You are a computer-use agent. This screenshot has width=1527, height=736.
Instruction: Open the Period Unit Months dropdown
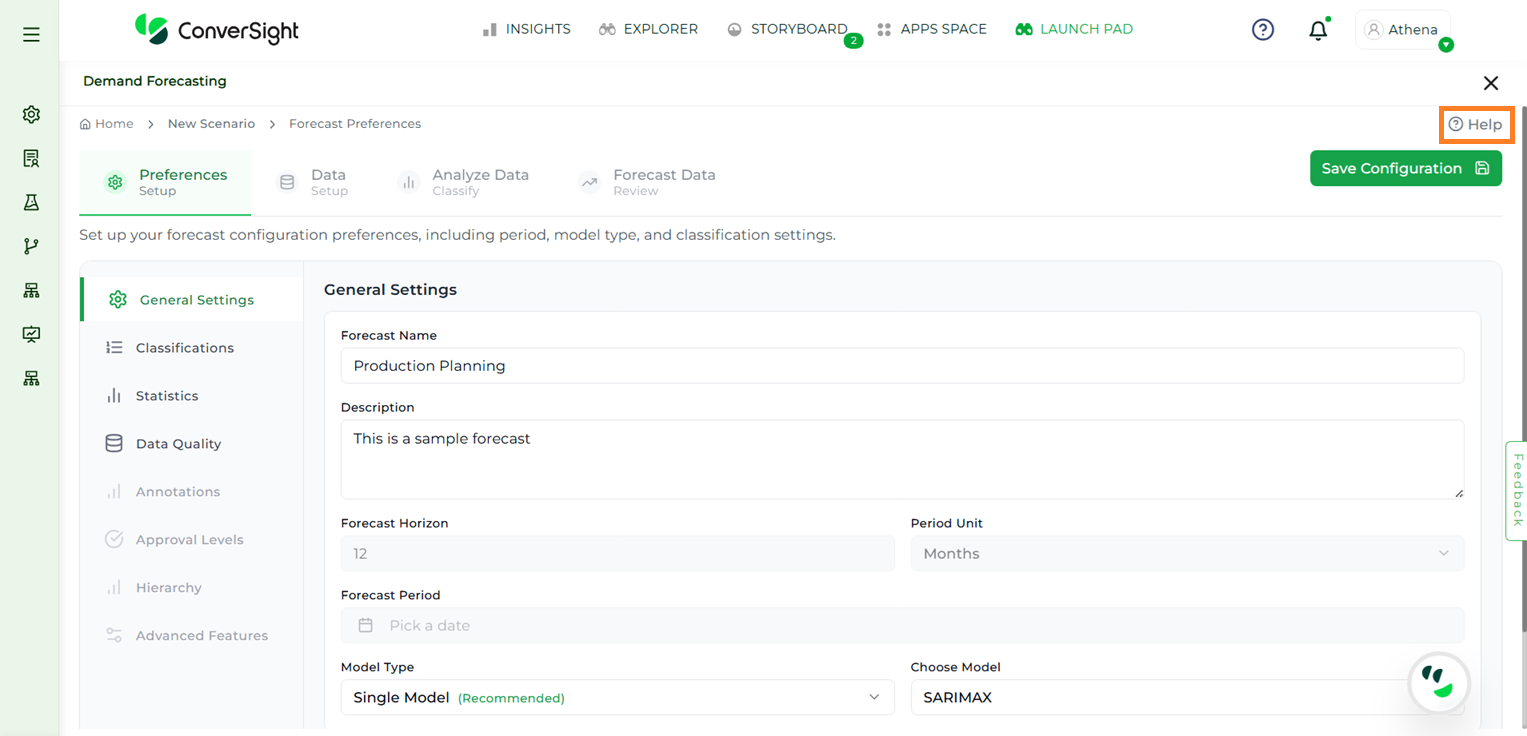pyautogui.click(x=1186, y=553)
